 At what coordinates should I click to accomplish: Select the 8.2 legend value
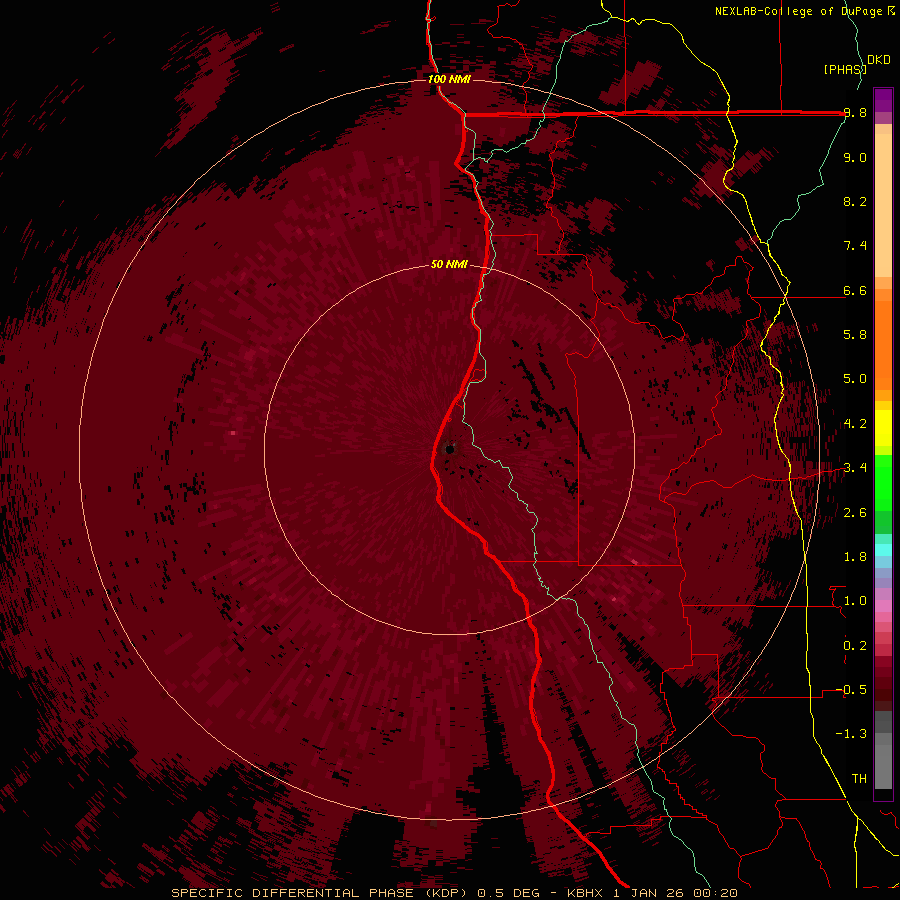coord(855,201)
